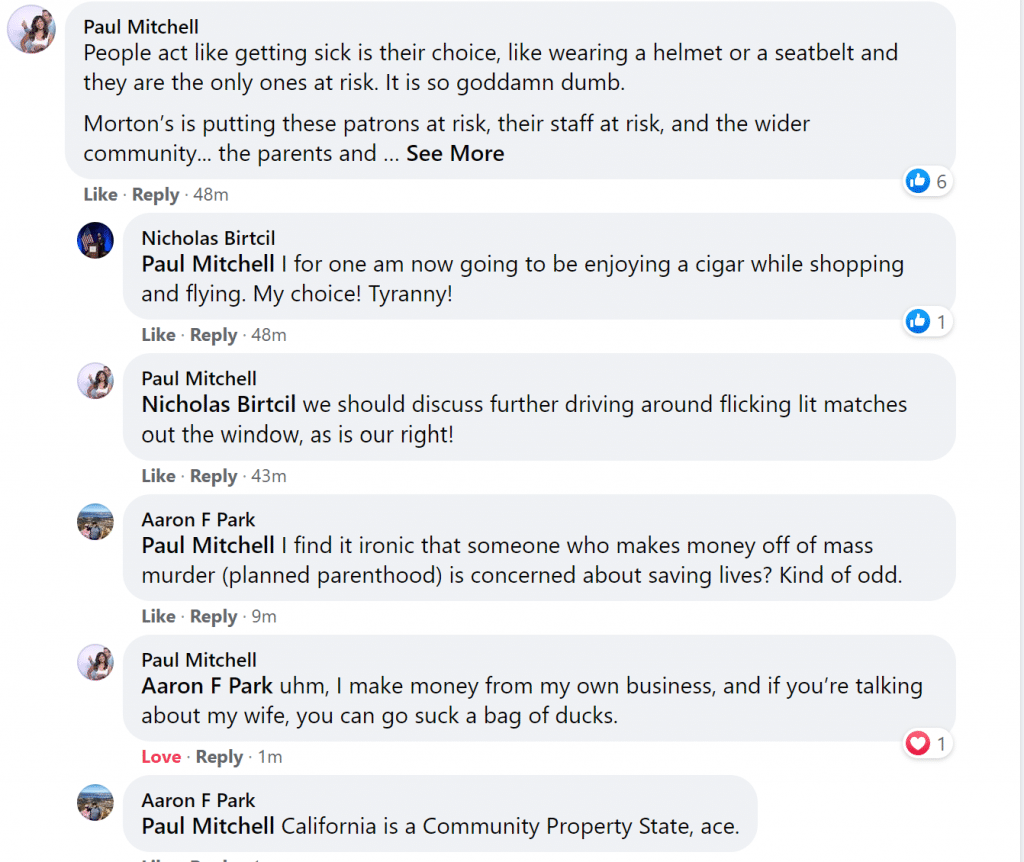Reply to Paul Mitchell's top comment
Image resolution: width=1024 pixels, height=862 pixels.
coord(155,195)
